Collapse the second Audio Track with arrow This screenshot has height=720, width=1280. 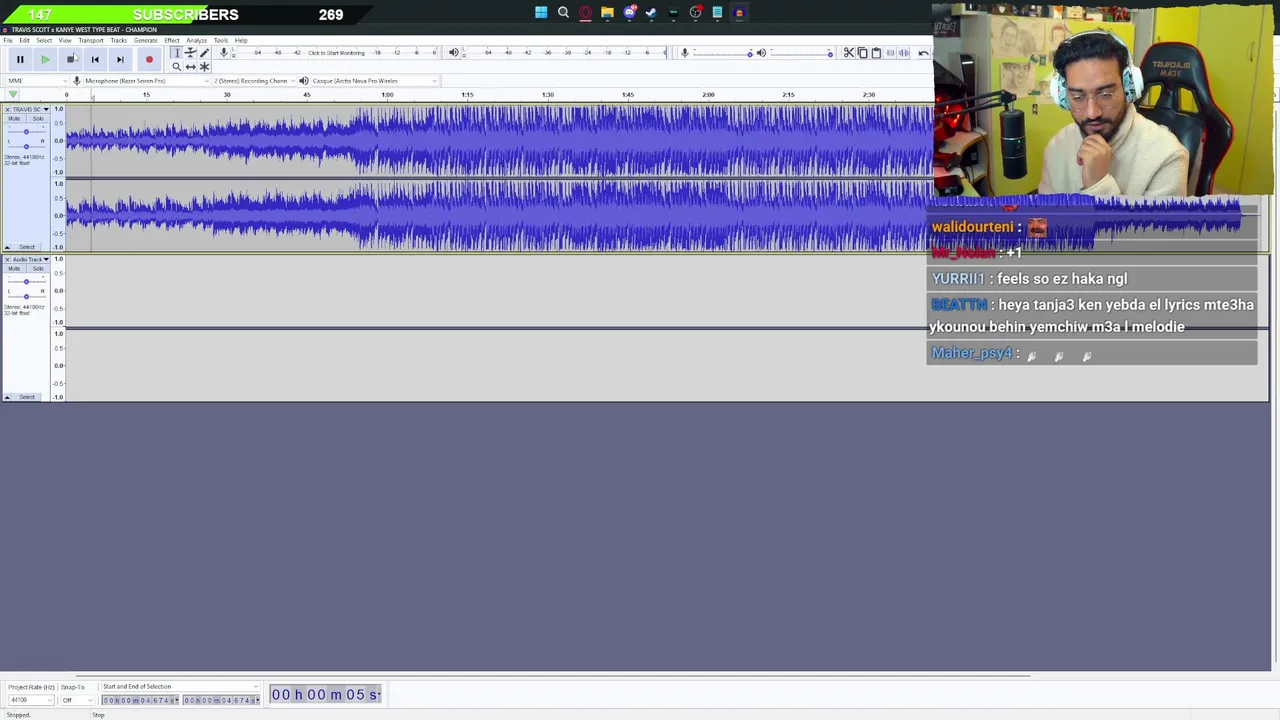tap(7, 398)
